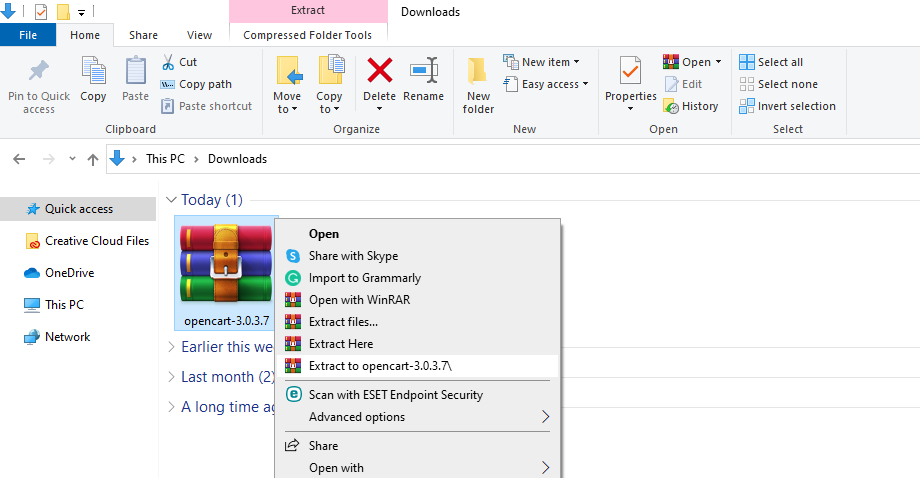920x478 pixels.
Task: Choose Extract to opencart-3.0.3.7\
Action: [x=417, y=365]
